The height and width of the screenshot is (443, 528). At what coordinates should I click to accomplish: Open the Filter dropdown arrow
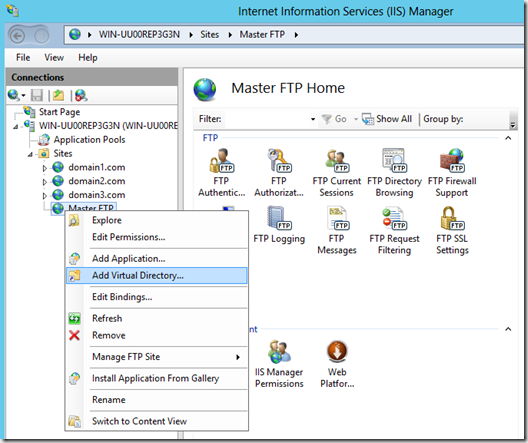click(x=313, y=119)
